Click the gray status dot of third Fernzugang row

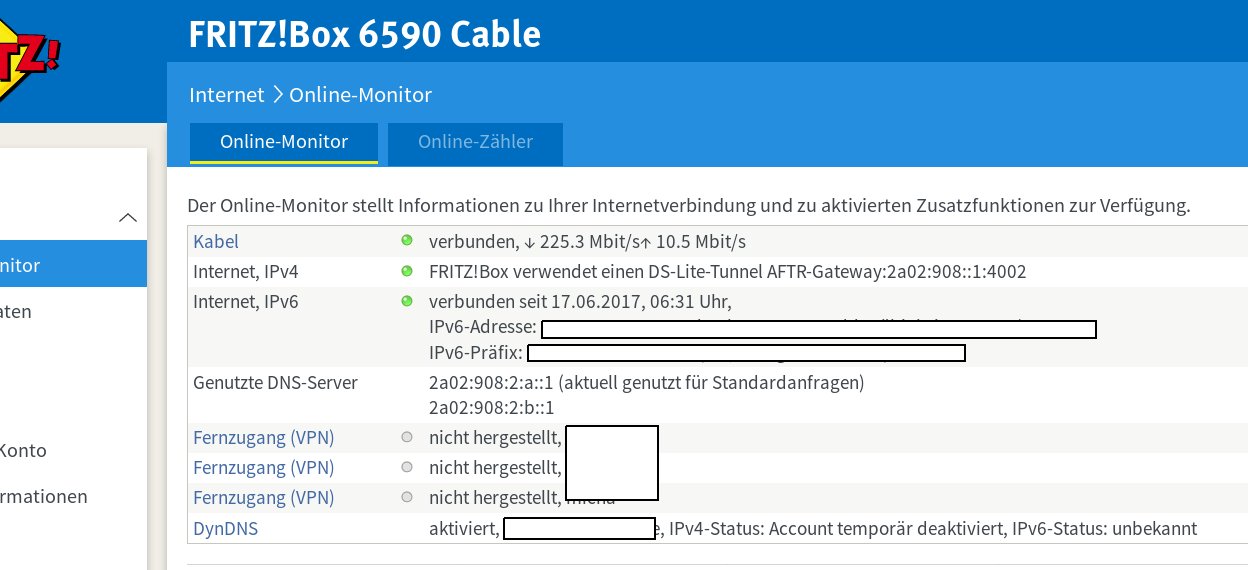(406, 497)
